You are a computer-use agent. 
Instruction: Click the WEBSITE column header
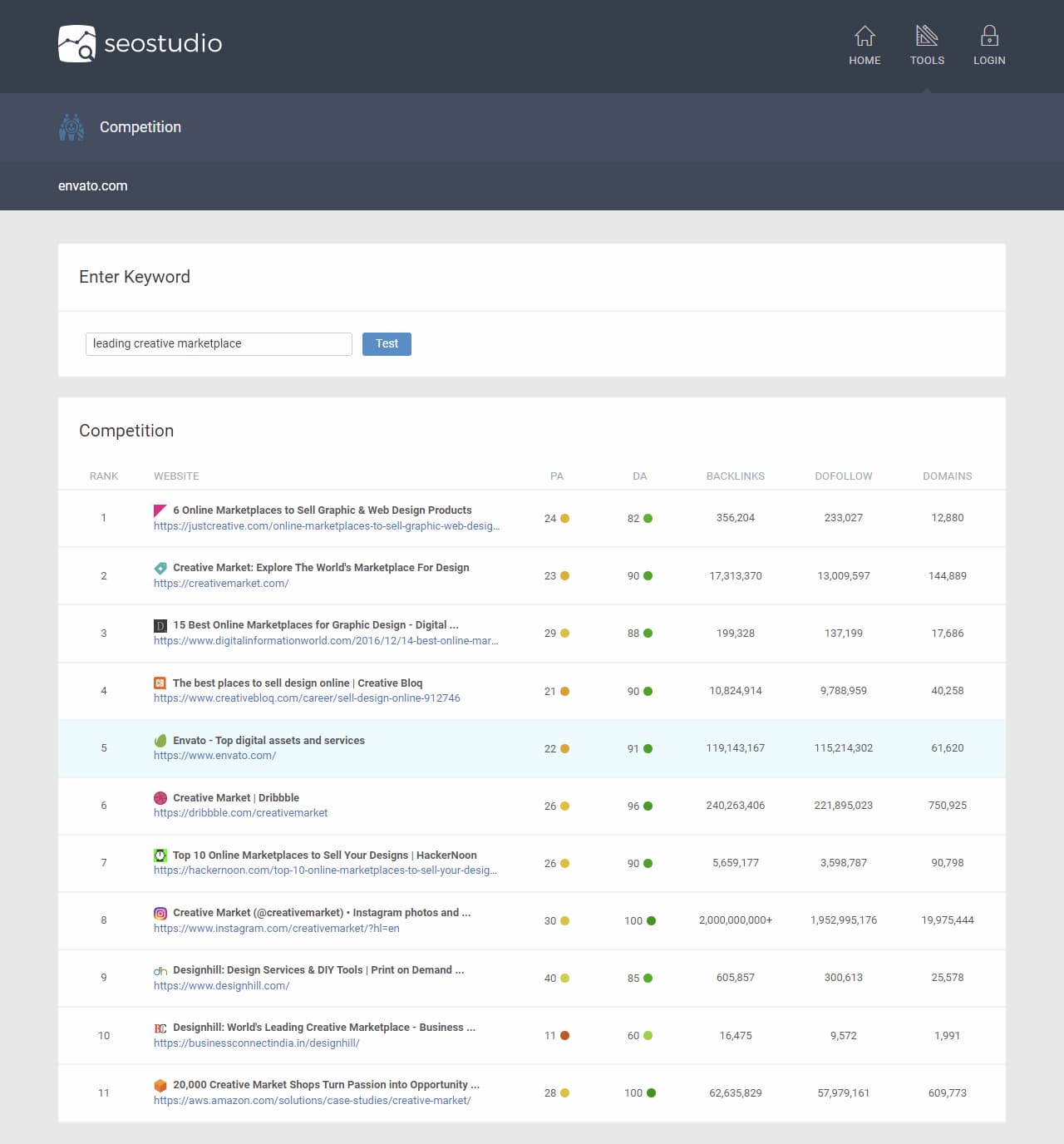pos(176,476)
